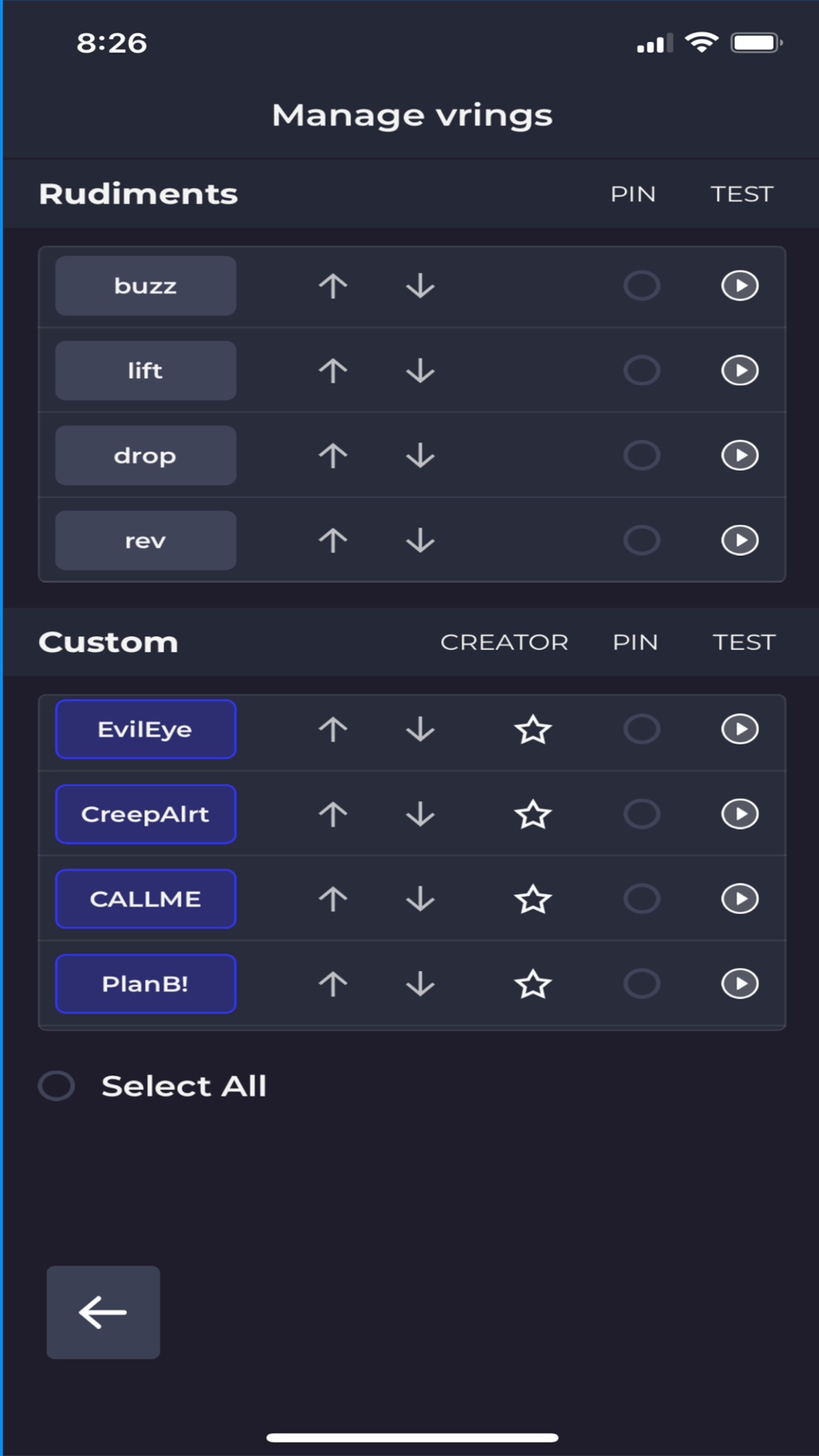Viewport: 819px width, 1456px height.
Task: Move CreepAlrt up in the list
Action: click(x=333, y=814)
